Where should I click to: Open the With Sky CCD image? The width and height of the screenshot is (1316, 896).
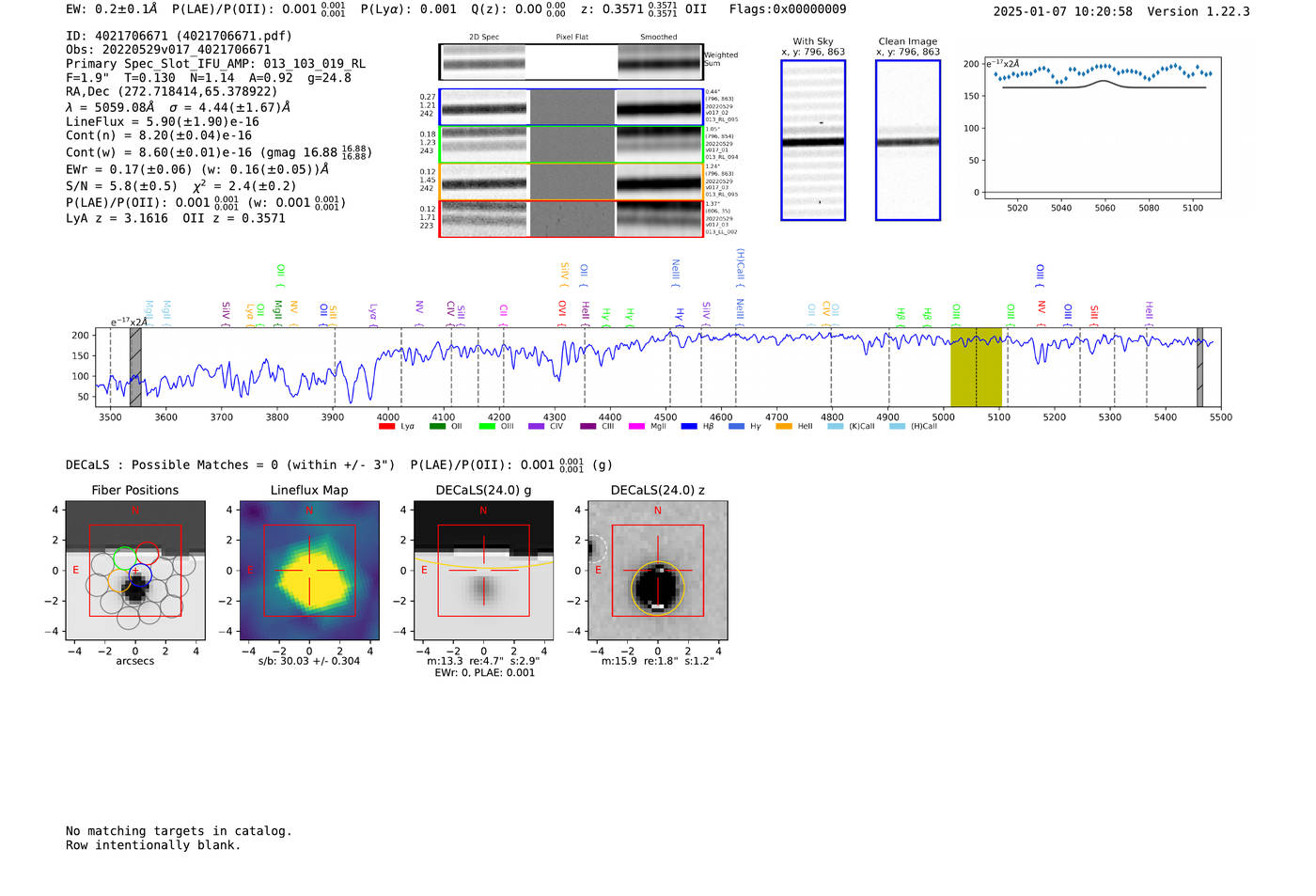pos(813,140)
